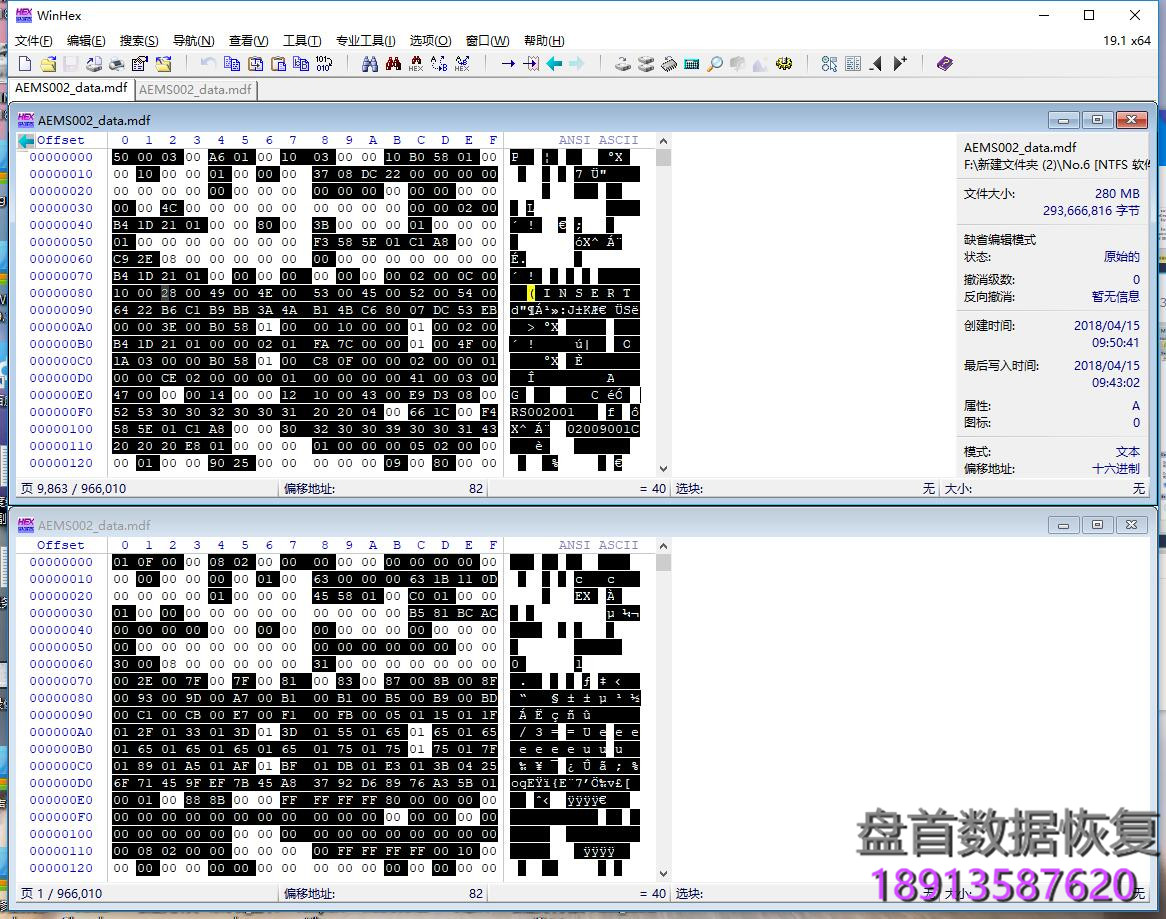Open Find Text blue binoculars icon

coord(370,64)
